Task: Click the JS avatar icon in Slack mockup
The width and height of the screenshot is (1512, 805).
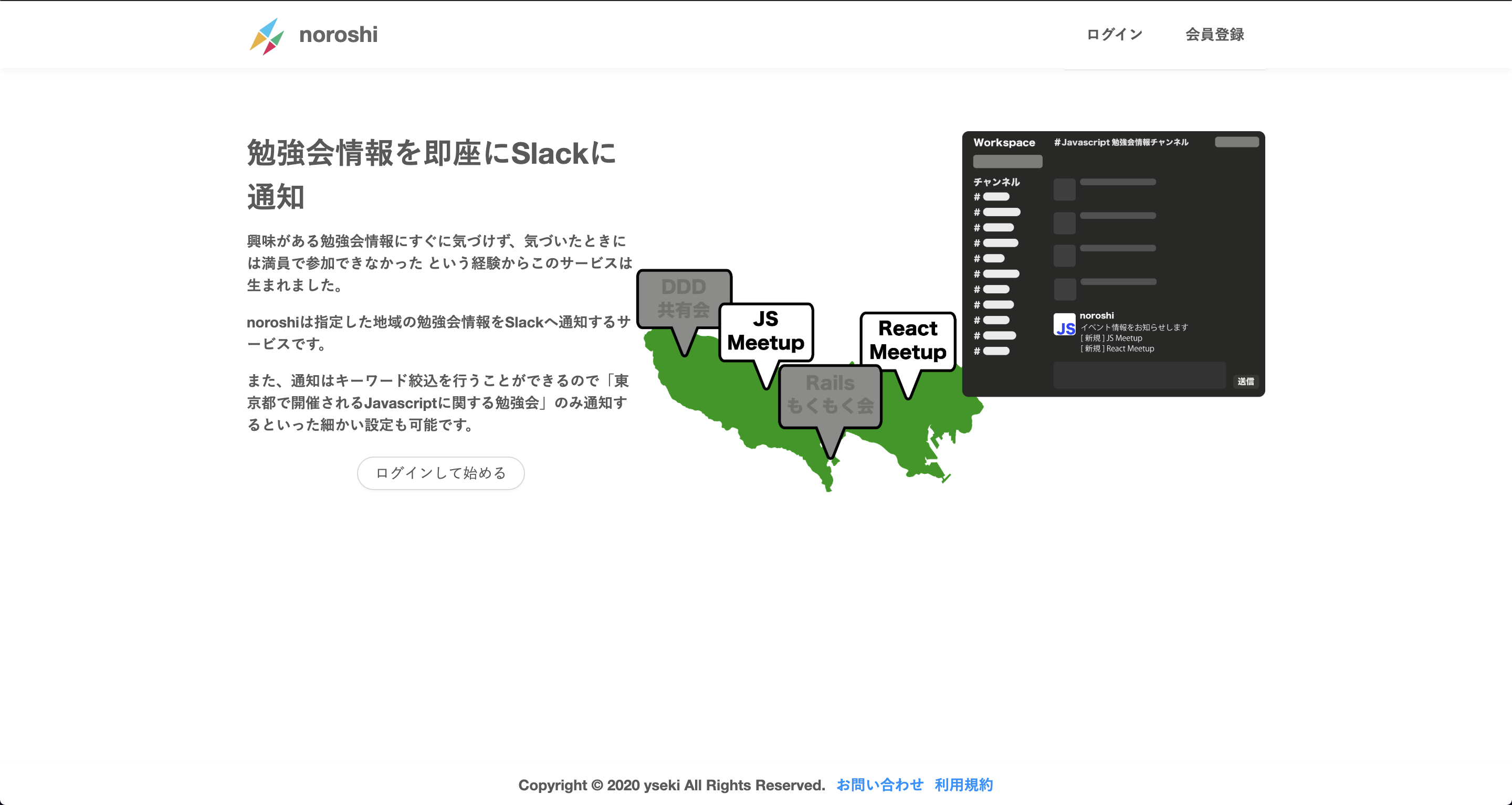Action: point(1064,324)
